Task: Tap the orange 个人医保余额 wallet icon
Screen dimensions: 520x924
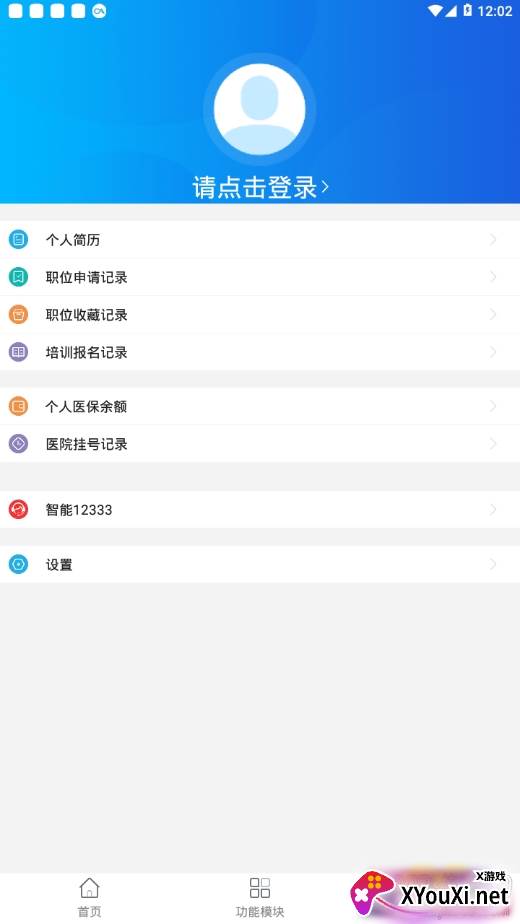Action: click(x=18, y=406)
